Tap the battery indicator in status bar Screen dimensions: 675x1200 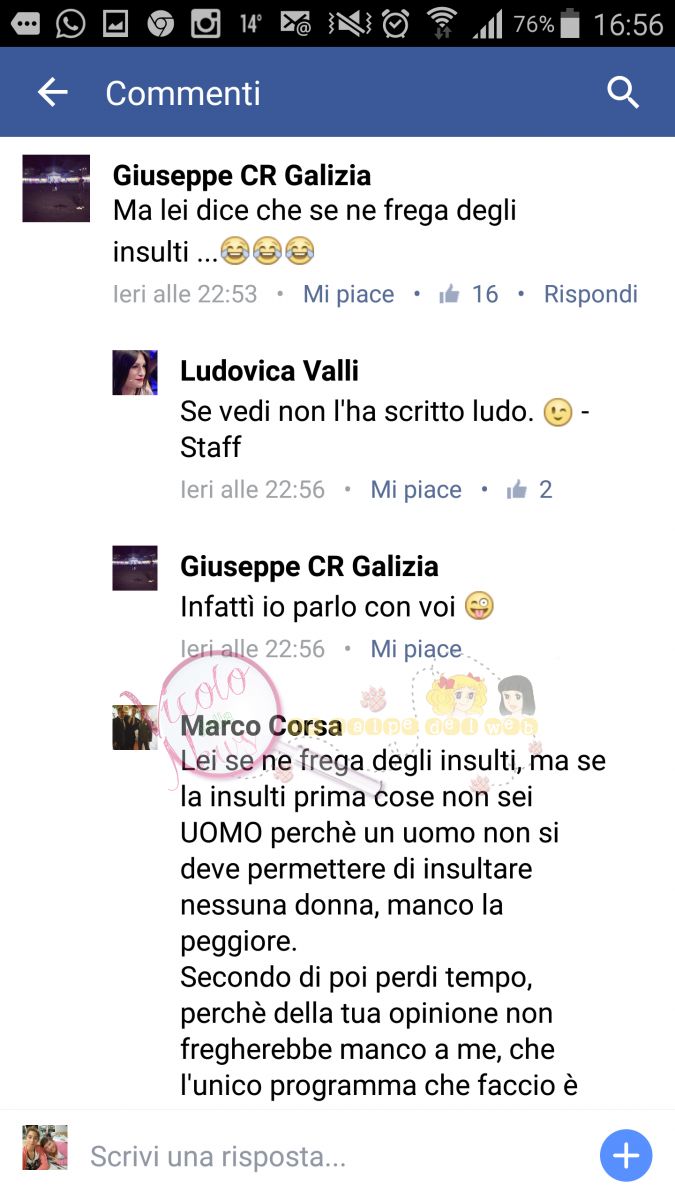pyautogui.click(x=570, y=24)
